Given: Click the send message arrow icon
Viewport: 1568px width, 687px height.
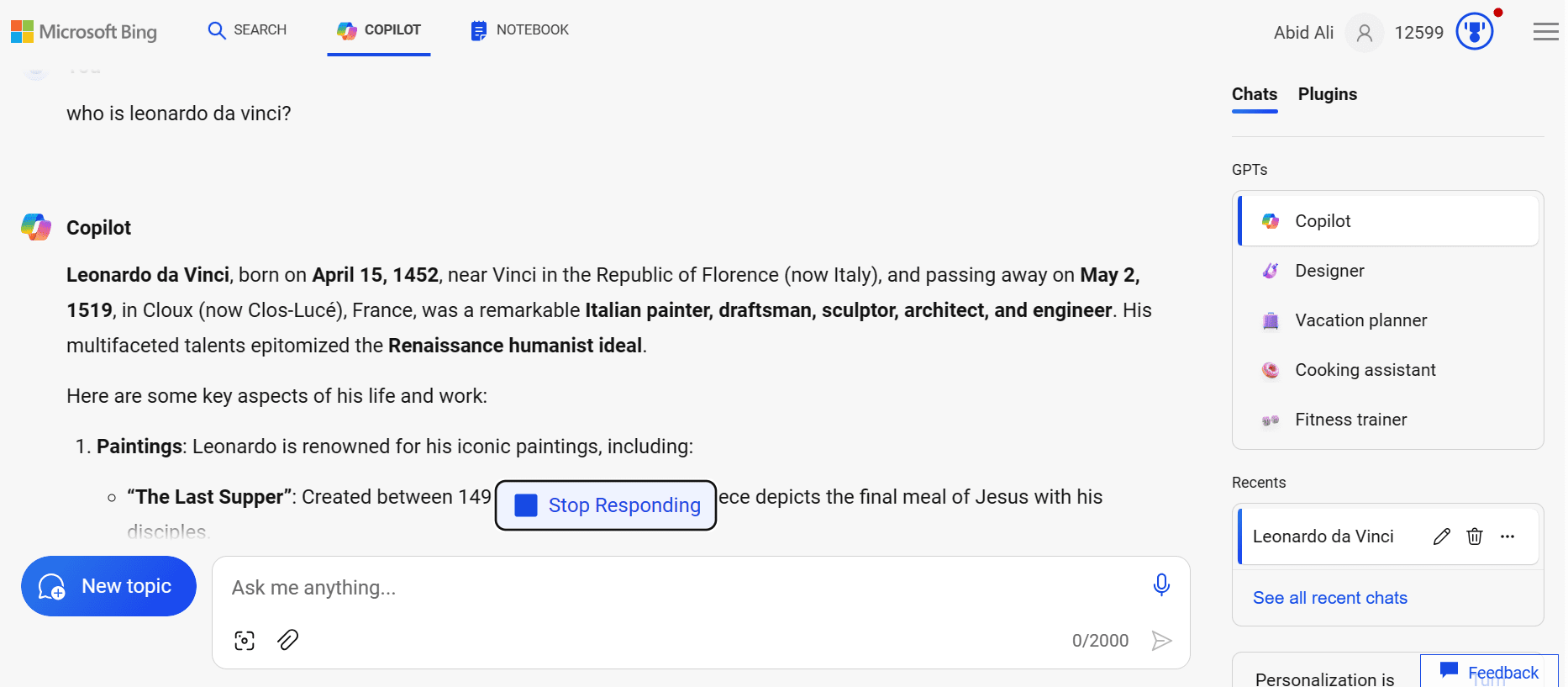Looking at the screenshot, I should pyautogui.click(x=1161, y=641).
